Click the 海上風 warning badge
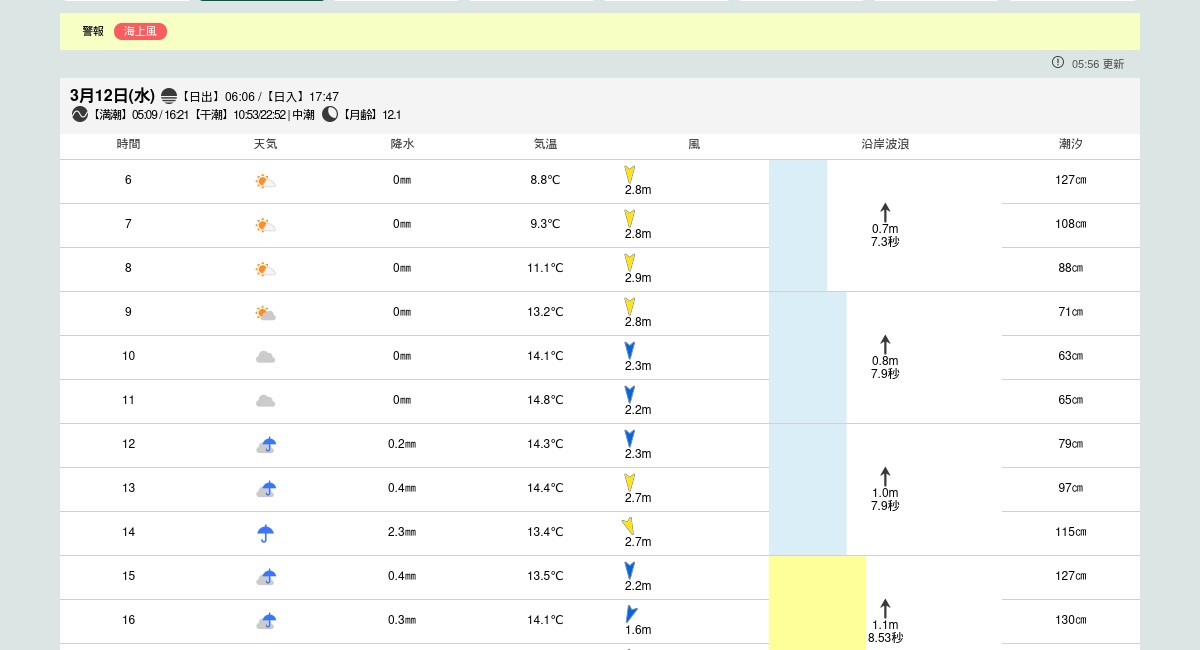Viewport: 1200px width, 650px height. click(140, 31)
